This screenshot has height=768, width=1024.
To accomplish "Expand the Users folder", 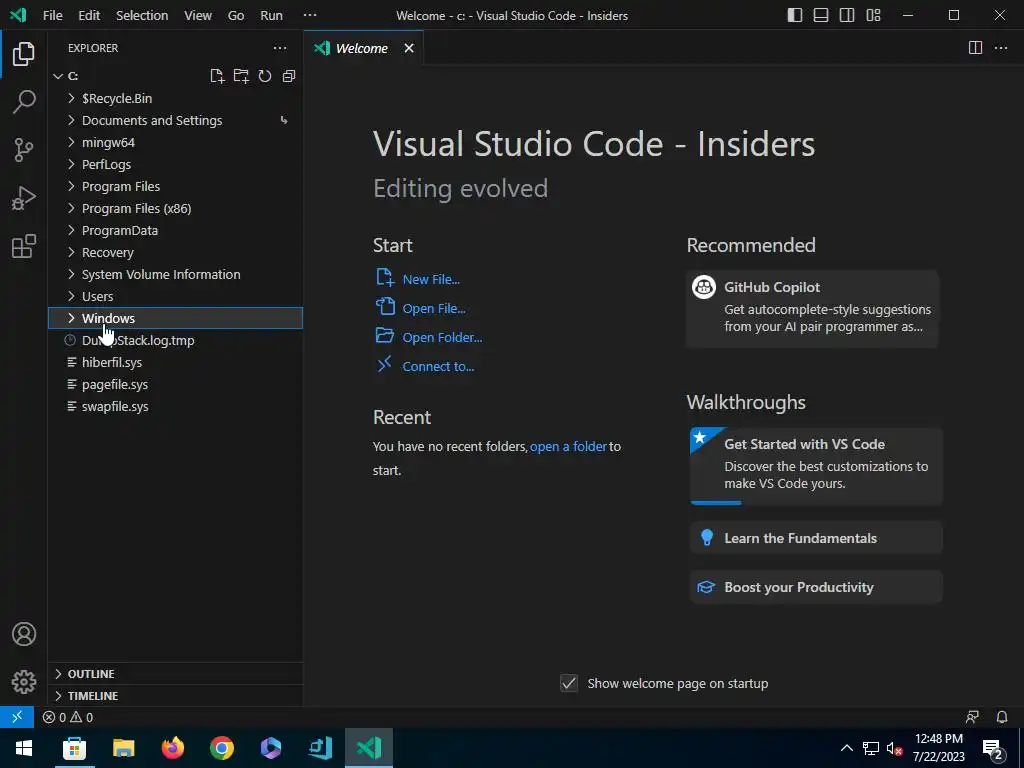I will 175,296.
